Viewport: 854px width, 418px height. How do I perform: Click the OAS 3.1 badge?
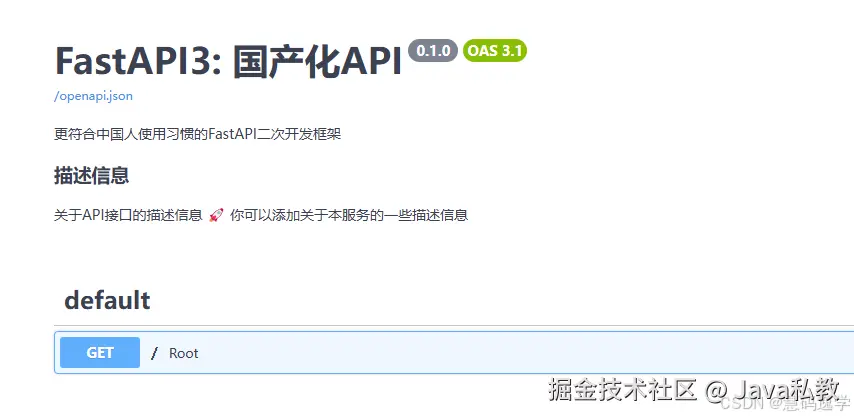click(x=495, y=51)
